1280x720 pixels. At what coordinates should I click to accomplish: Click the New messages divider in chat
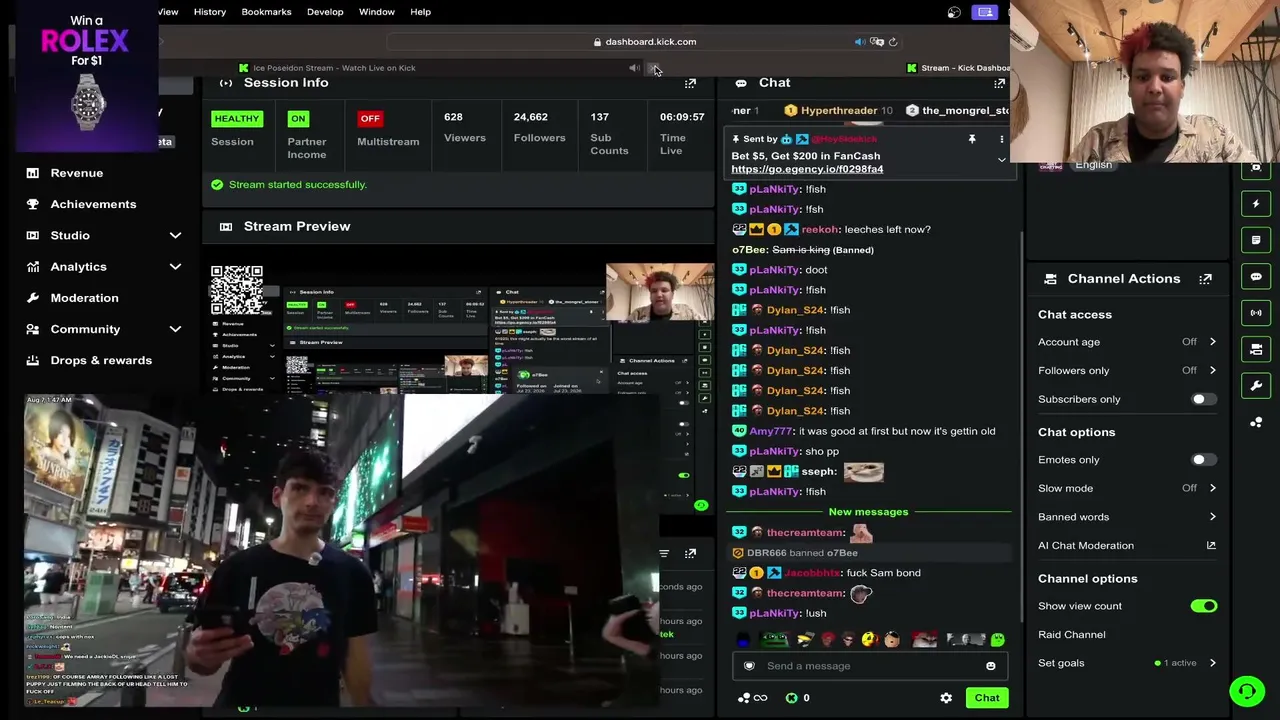pos(868,512)
